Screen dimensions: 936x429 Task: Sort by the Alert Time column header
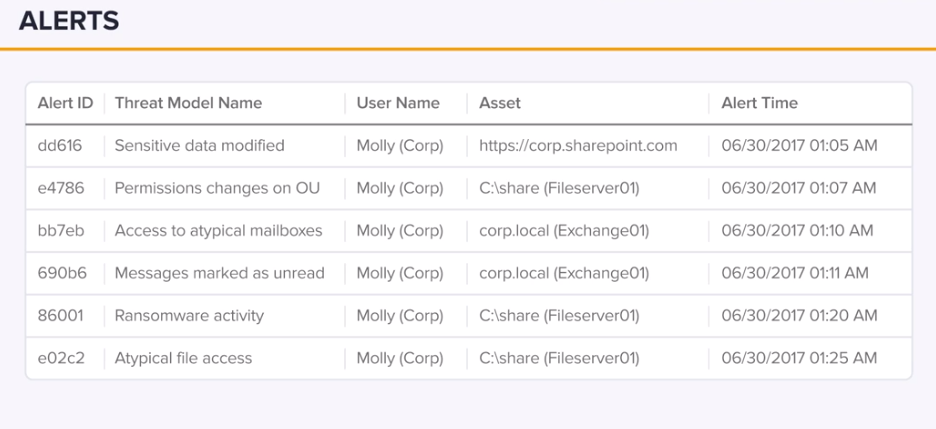point(759,103)
